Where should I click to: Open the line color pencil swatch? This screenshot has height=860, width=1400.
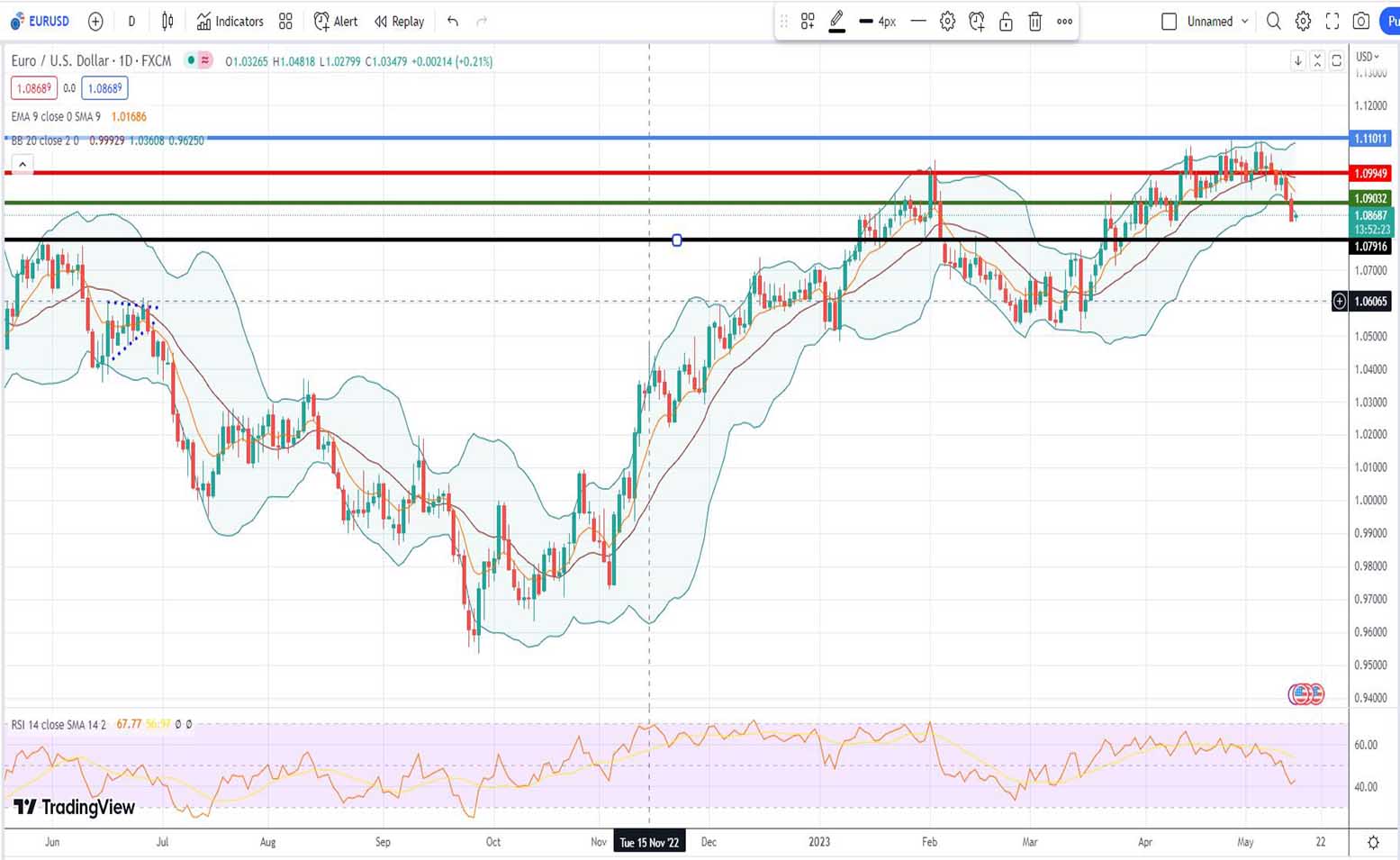(836, 21)
